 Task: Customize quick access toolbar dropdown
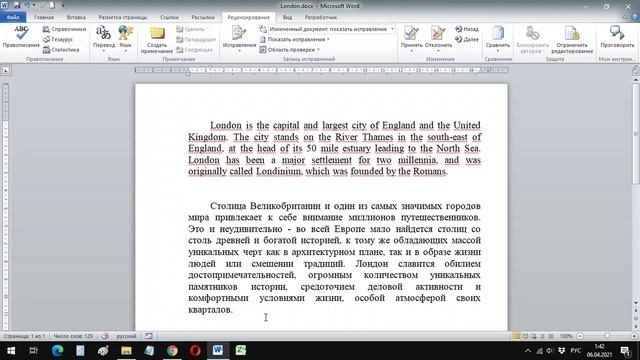point(62,5)
